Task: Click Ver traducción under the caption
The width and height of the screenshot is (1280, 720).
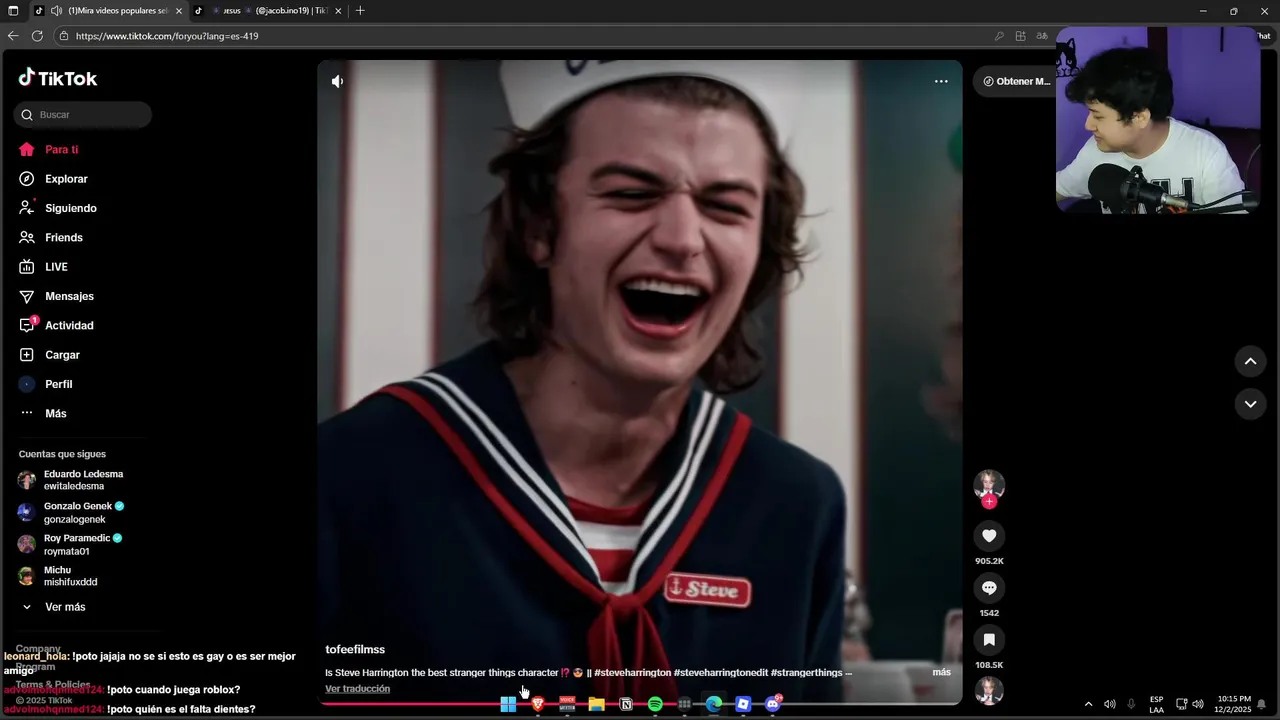Action: 357,689
